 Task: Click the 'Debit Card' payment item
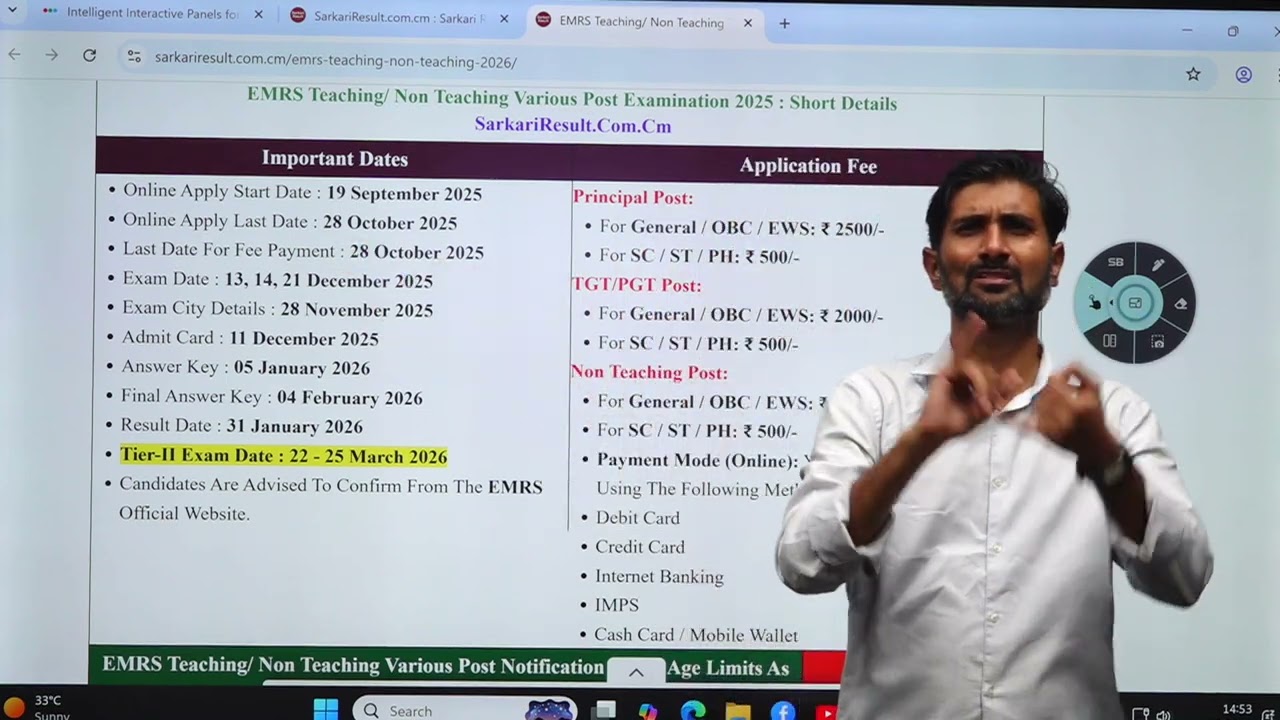pyautogui.click(x=638, y=518)
